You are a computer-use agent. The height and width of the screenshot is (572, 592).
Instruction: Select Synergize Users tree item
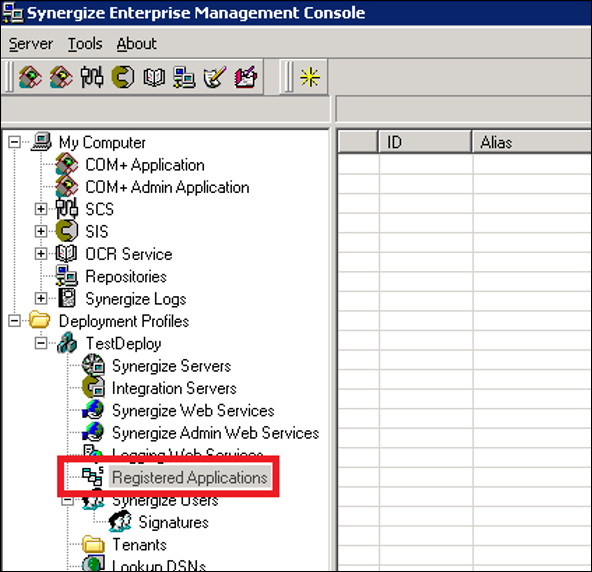click(165, 501)
